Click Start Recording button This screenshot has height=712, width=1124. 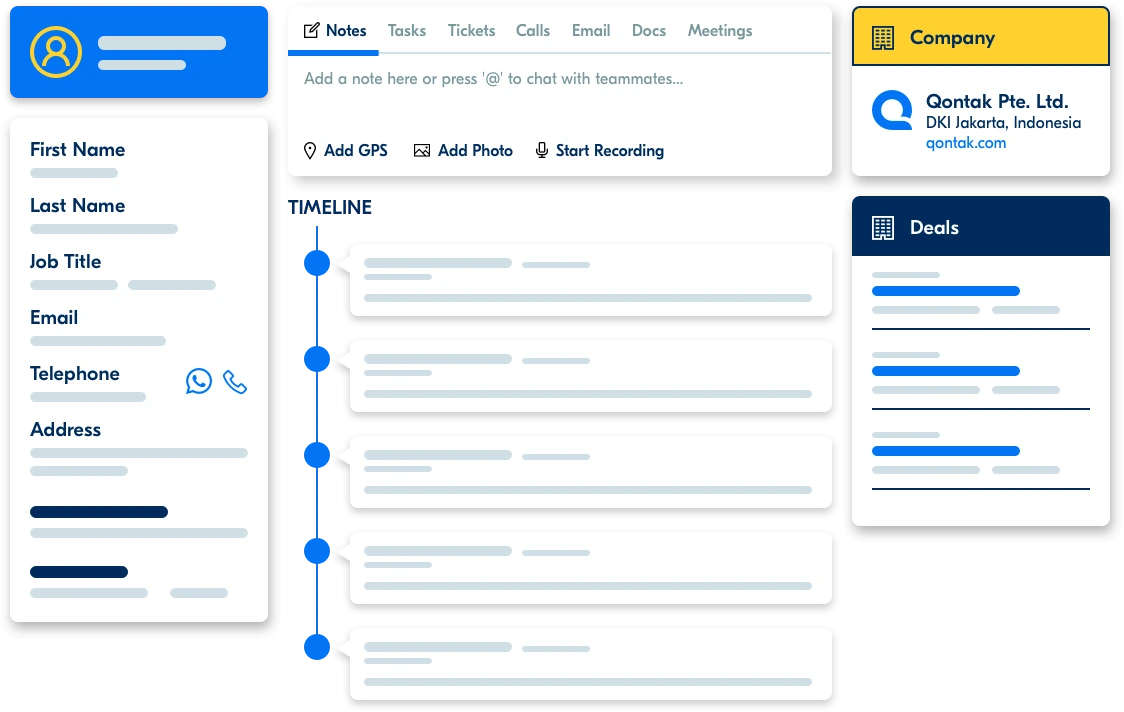[599, 151]
